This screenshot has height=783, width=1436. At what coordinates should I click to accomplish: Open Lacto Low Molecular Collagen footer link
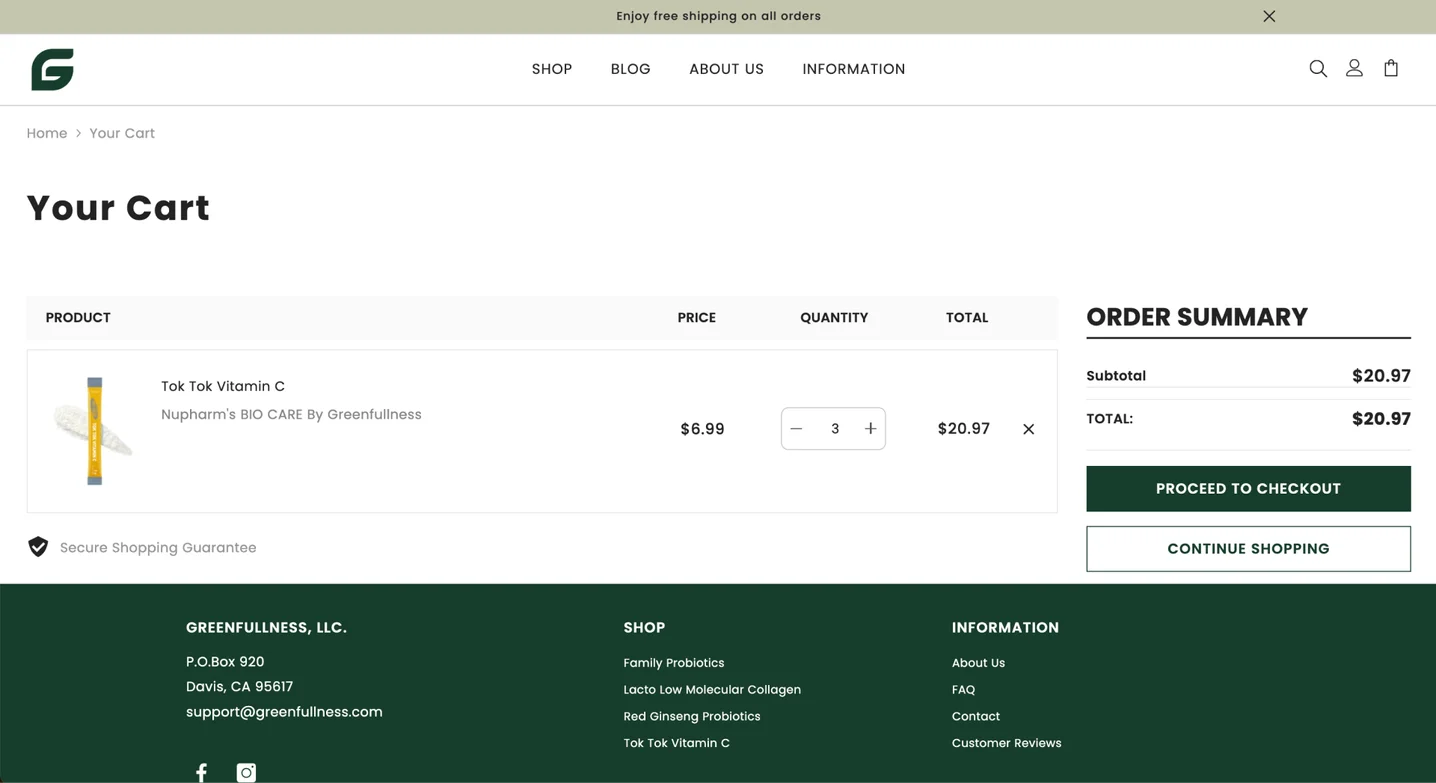point(712,690)
